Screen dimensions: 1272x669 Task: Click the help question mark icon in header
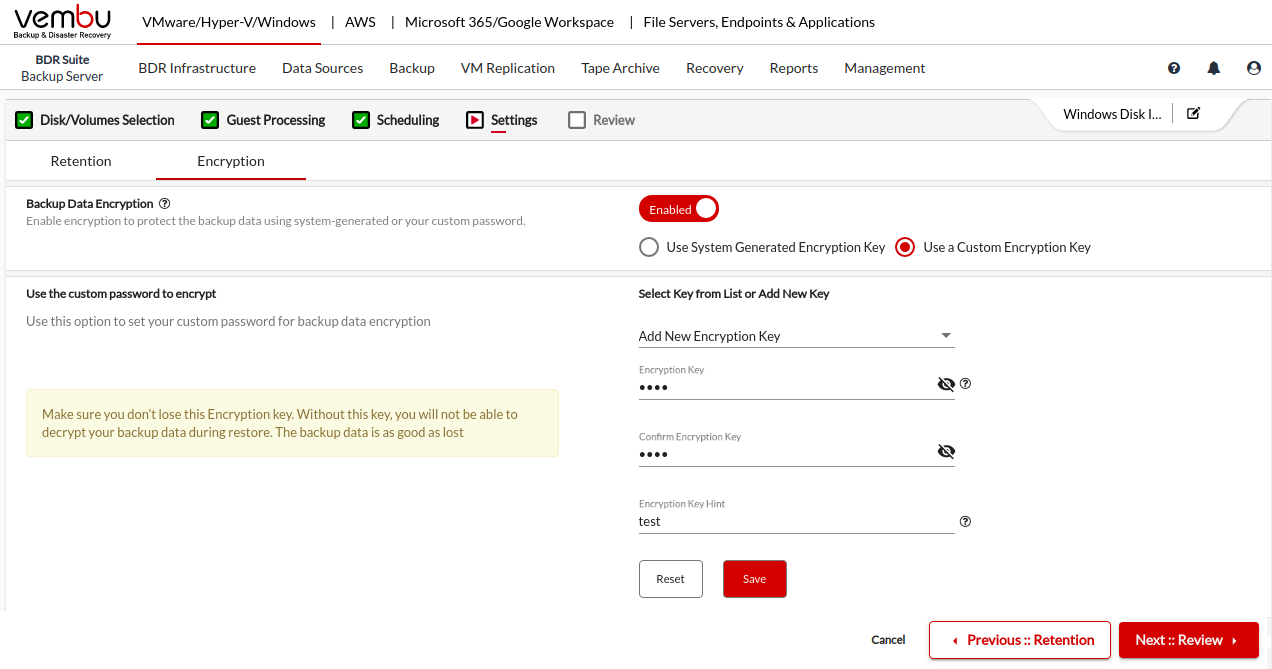[x=1174, y=68]
